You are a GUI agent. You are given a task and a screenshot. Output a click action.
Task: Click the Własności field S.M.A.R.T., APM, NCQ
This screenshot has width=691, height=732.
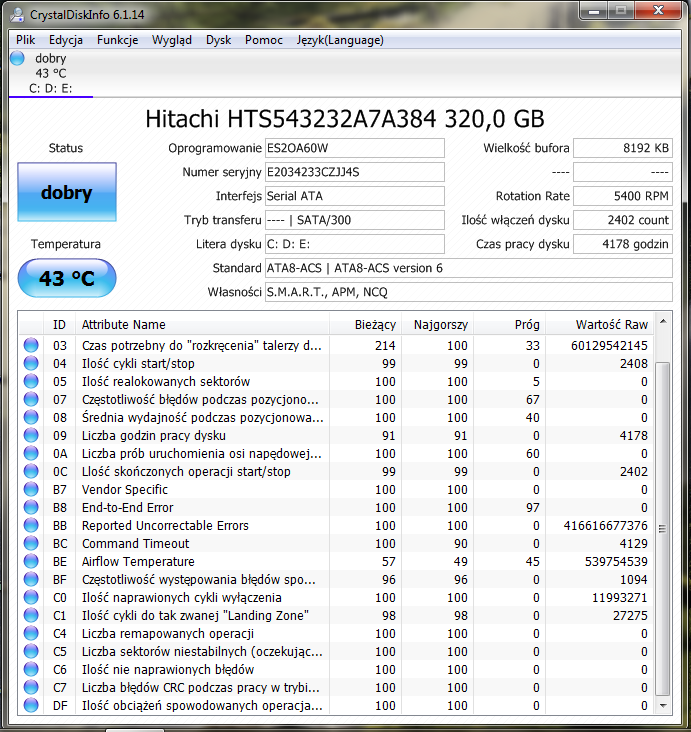[469, 292]
